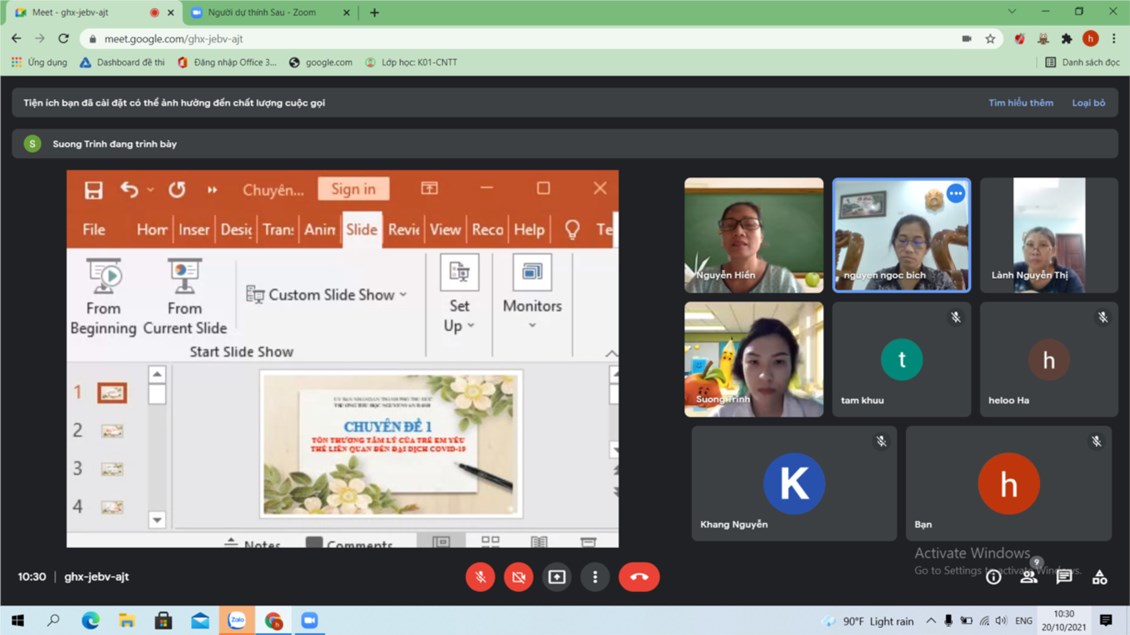
Task: Click the Sign in button
Action: [353, 189]
